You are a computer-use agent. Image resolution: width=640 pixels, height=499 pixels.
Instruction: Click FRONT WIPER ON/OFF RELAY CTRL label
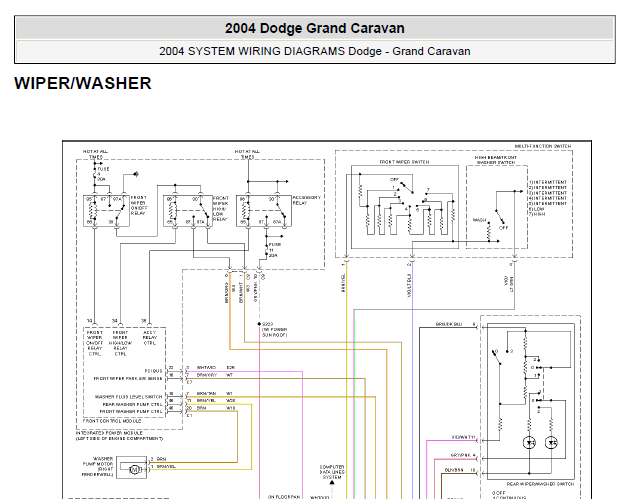pyautogui.click(x=95, y=343)
